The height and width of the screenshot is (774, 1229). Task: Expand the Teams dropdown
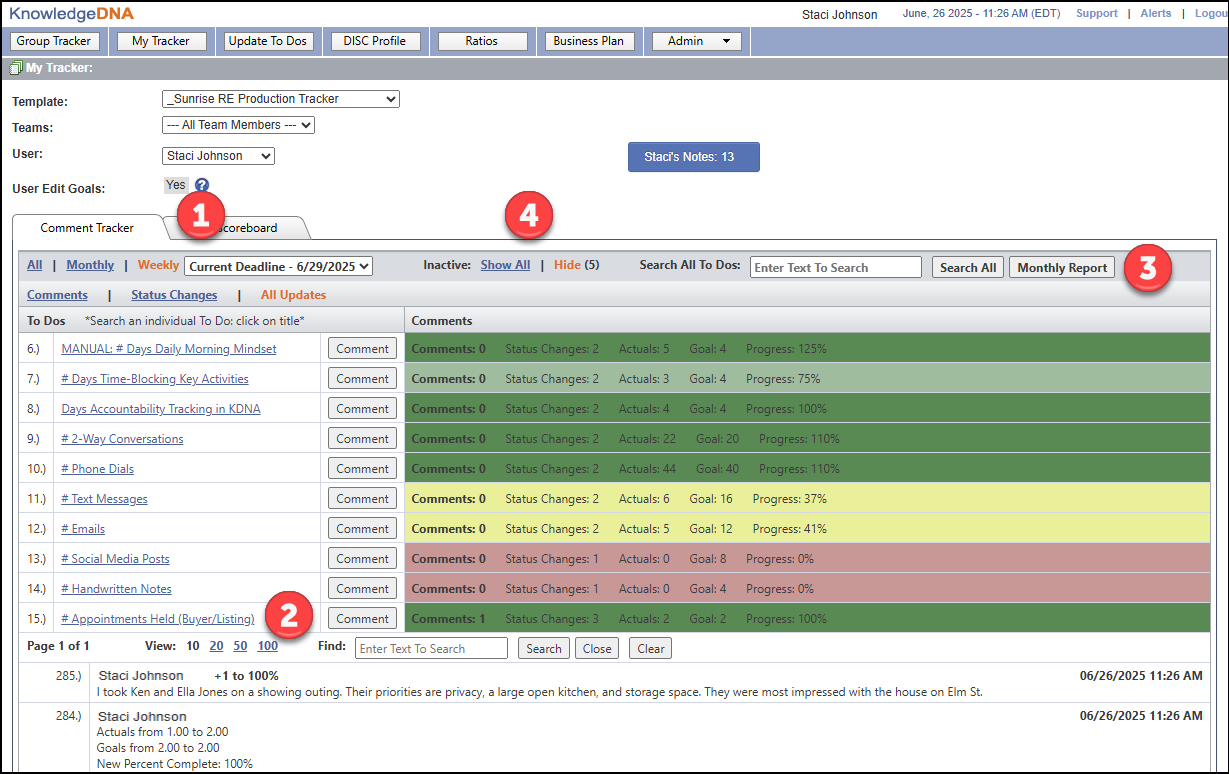coord(238,125)
